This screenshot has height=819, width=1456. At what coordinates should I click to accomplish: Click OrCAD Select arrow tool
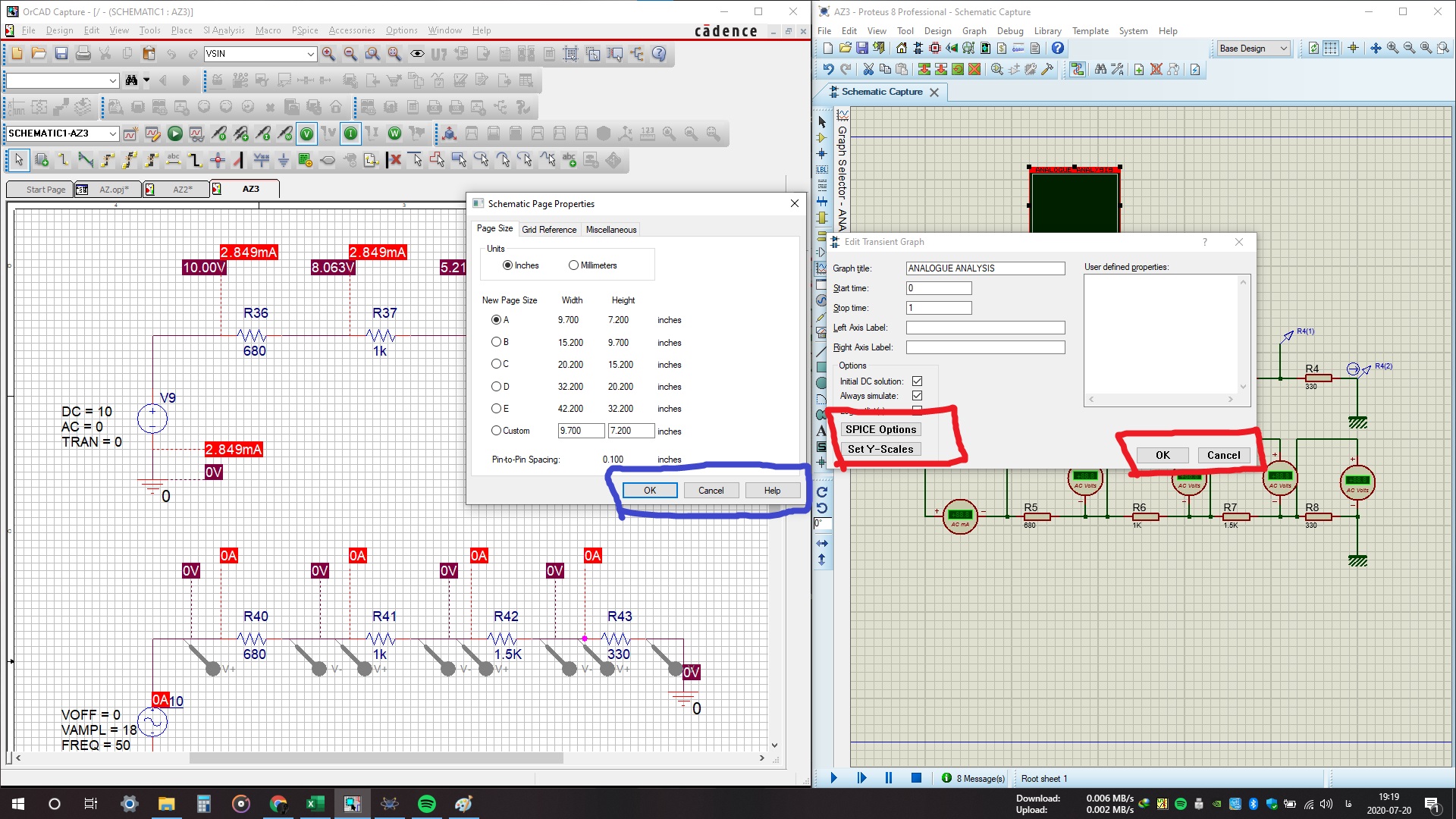[x=19, y=160]
